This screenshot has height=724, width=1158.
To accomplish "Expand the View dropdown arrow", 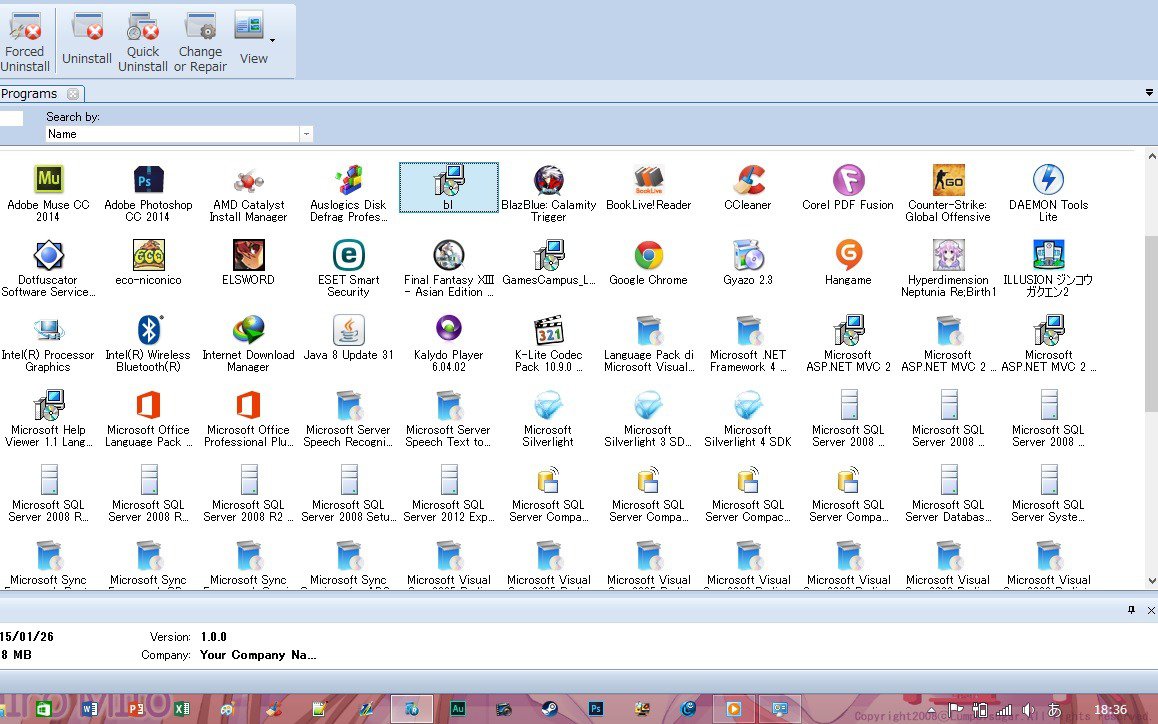I will [272, 40].
